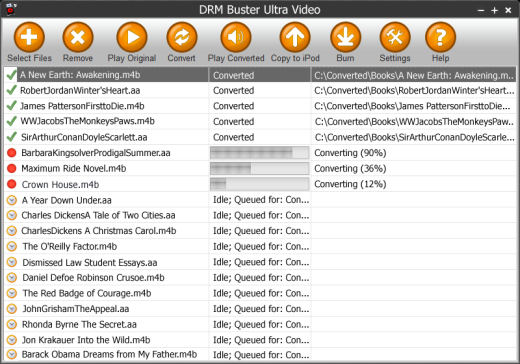
Task: Select file WWJacobsTheMonkeysPaws.m4b
Action: pyautogui.click(x=87, y=121)
